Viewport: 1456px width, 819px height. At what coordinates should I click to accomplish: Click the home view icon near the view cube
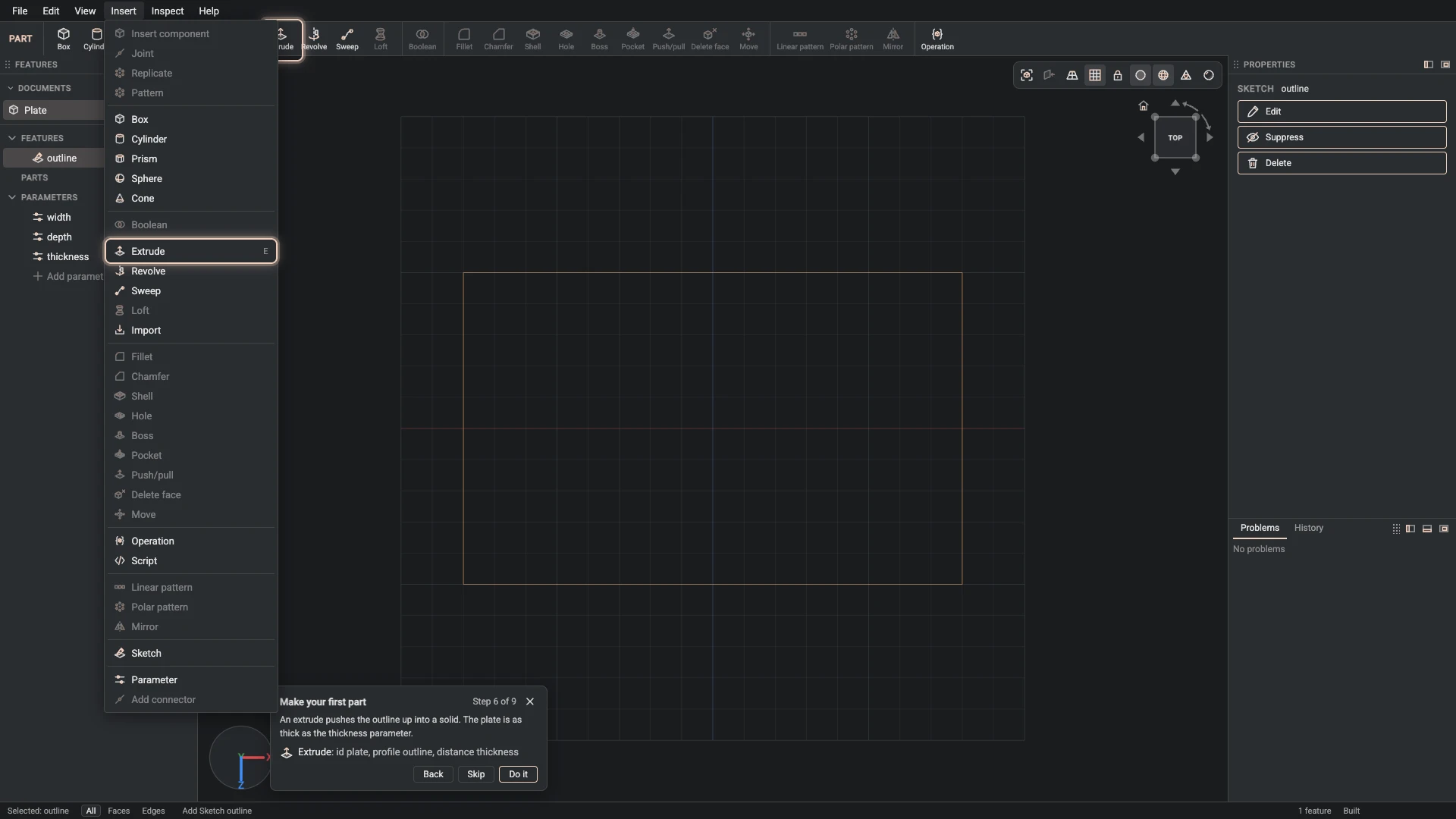1144,105
